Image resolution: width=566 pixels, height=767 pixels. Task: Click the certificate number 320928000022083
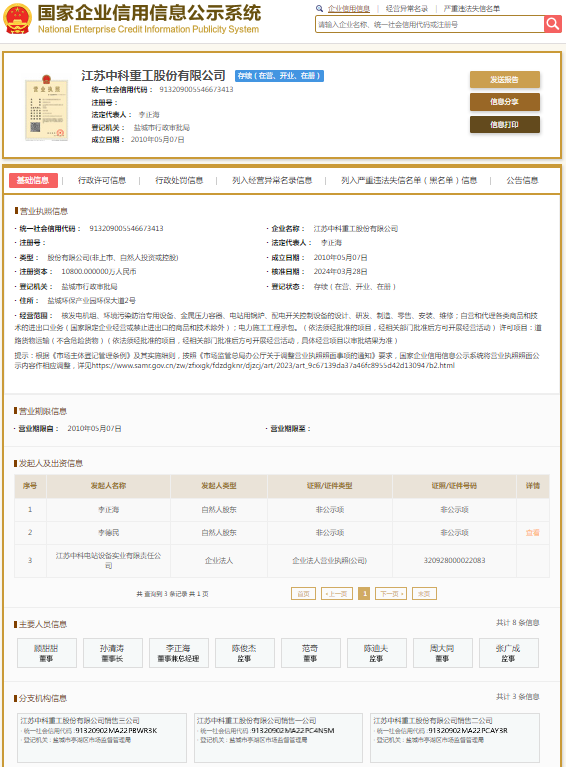(x=454, y=561)
